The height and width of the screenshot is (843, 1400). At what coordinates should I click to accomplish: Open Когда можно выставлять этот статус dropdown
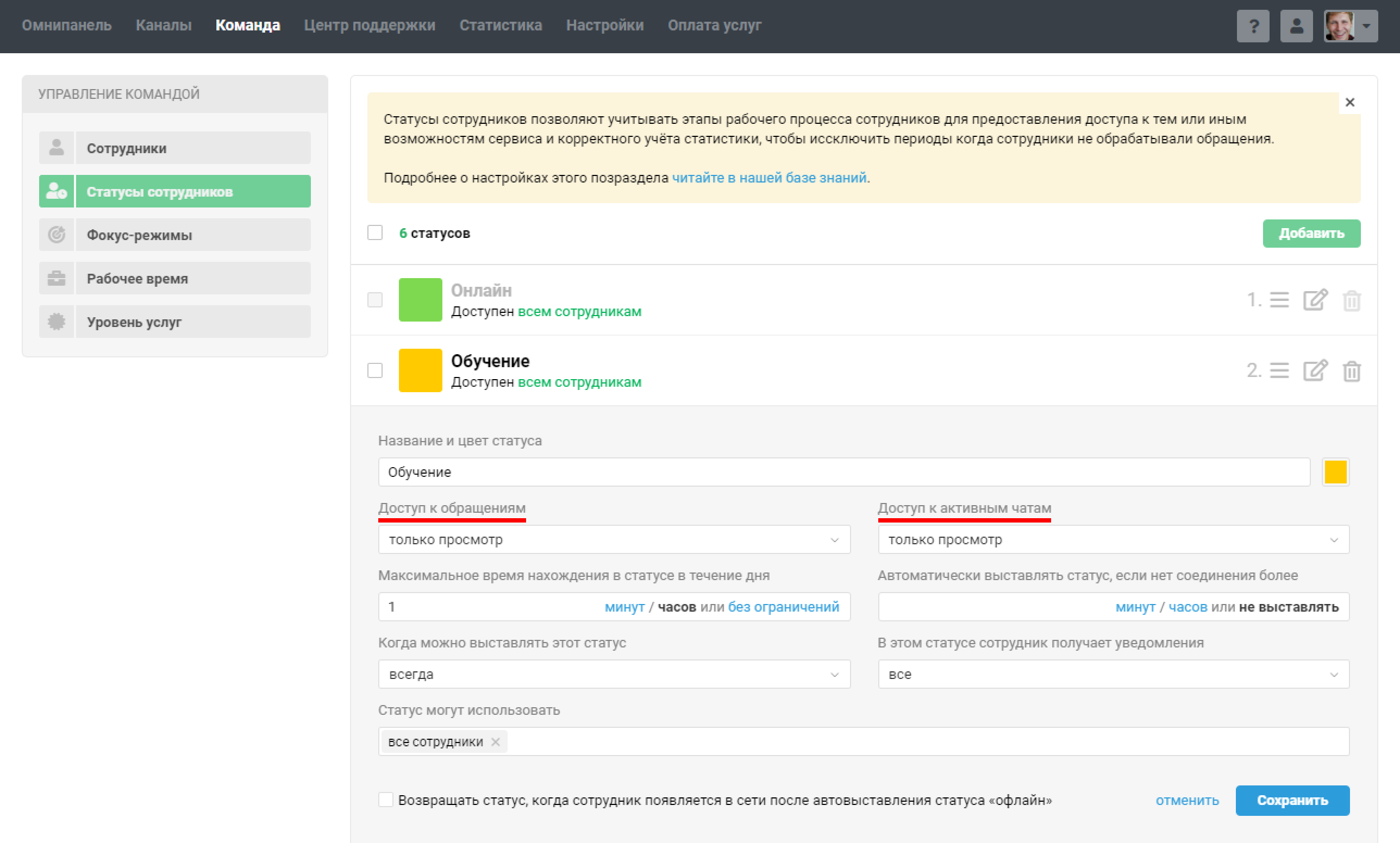614,674
